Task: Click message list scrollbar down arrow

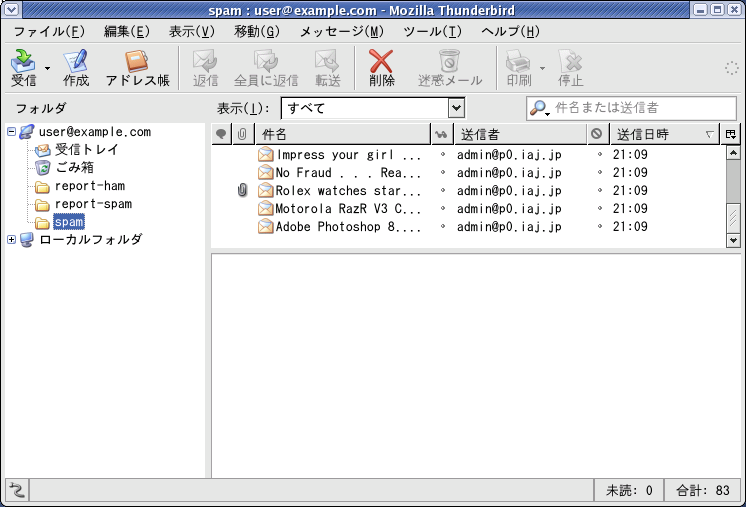Action: (x=733, y=240)
